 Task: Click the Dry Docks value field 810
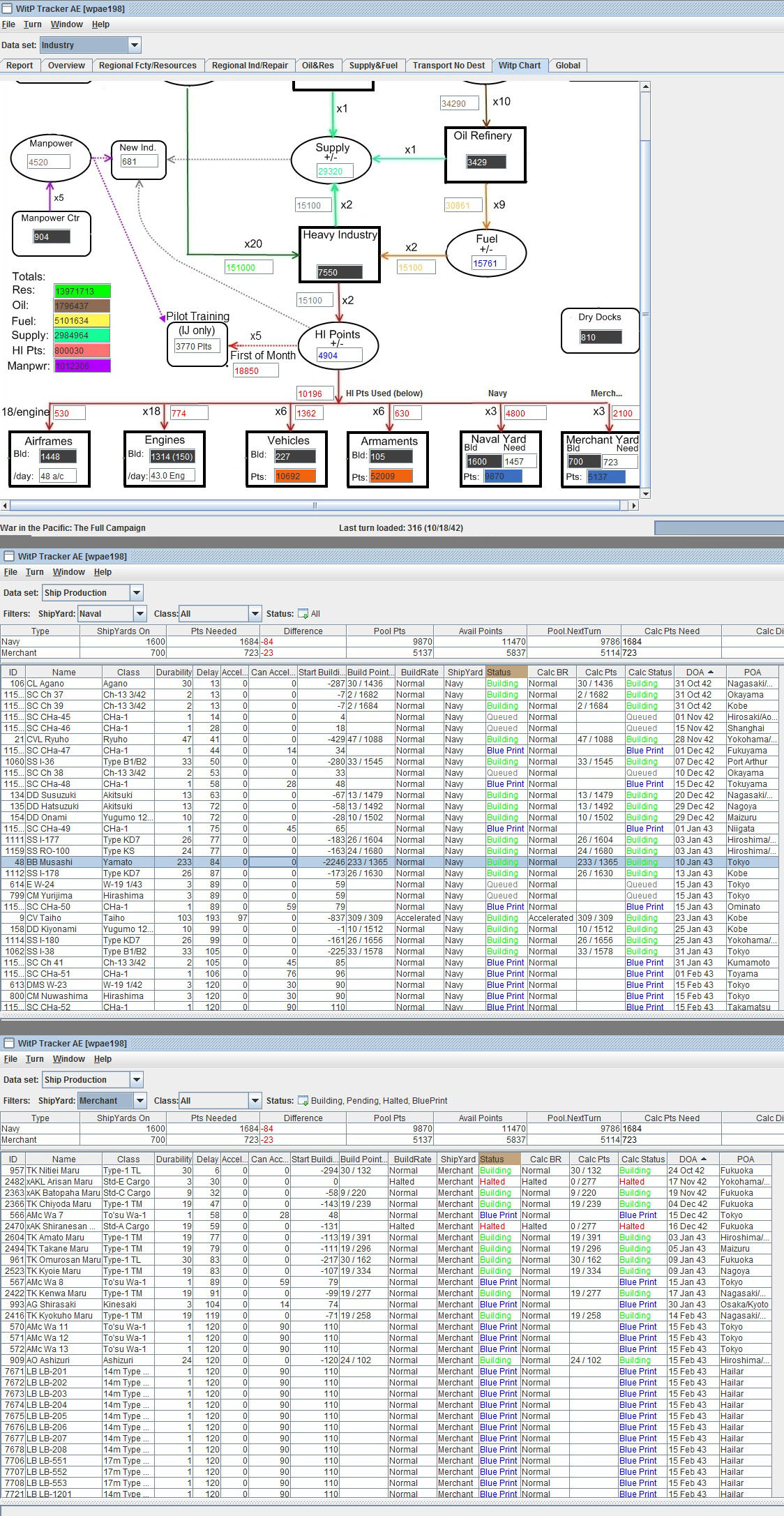point(601,337)
